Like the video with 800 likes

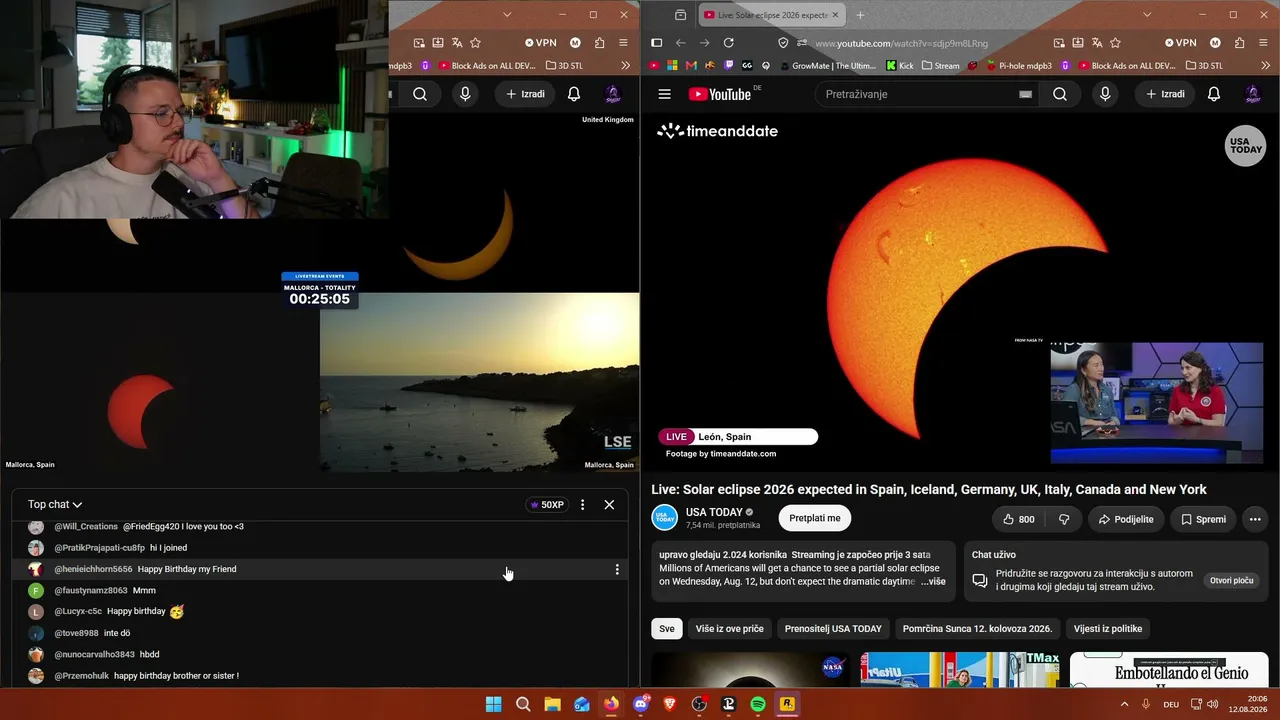click(x=1018, y=519)
